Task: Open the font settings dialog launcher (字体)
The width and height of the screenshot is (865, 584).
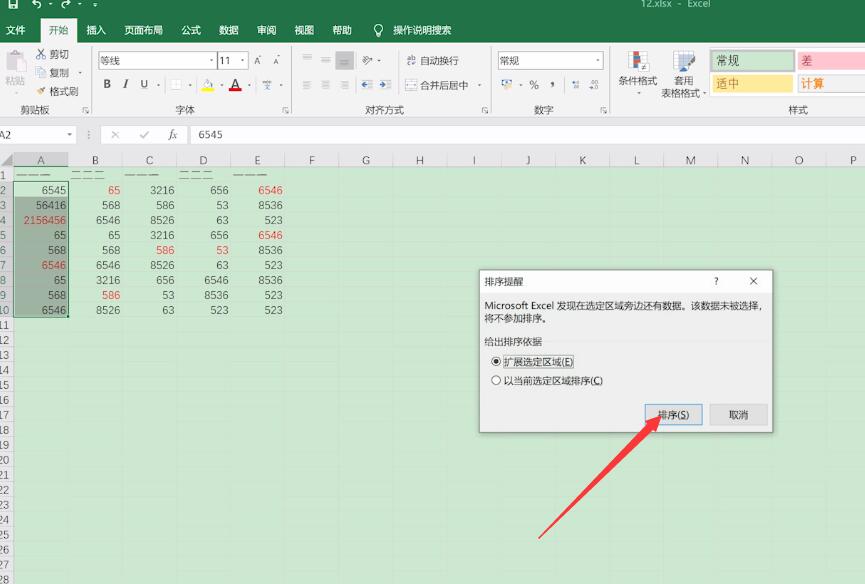Action: pos(285,110)
